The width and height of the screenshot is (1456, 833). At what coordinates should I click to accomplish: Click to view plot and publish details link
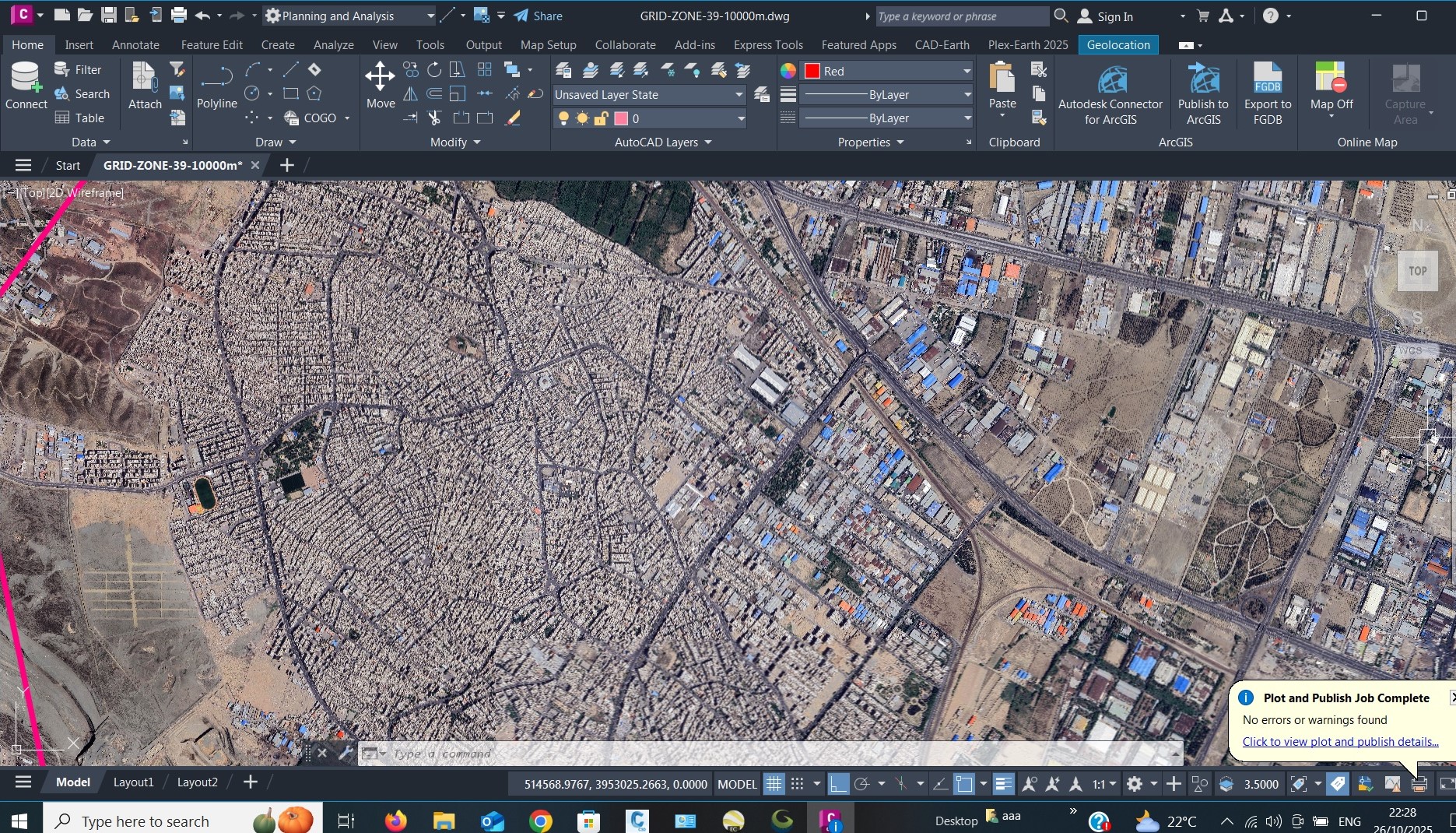[1339, 741]
